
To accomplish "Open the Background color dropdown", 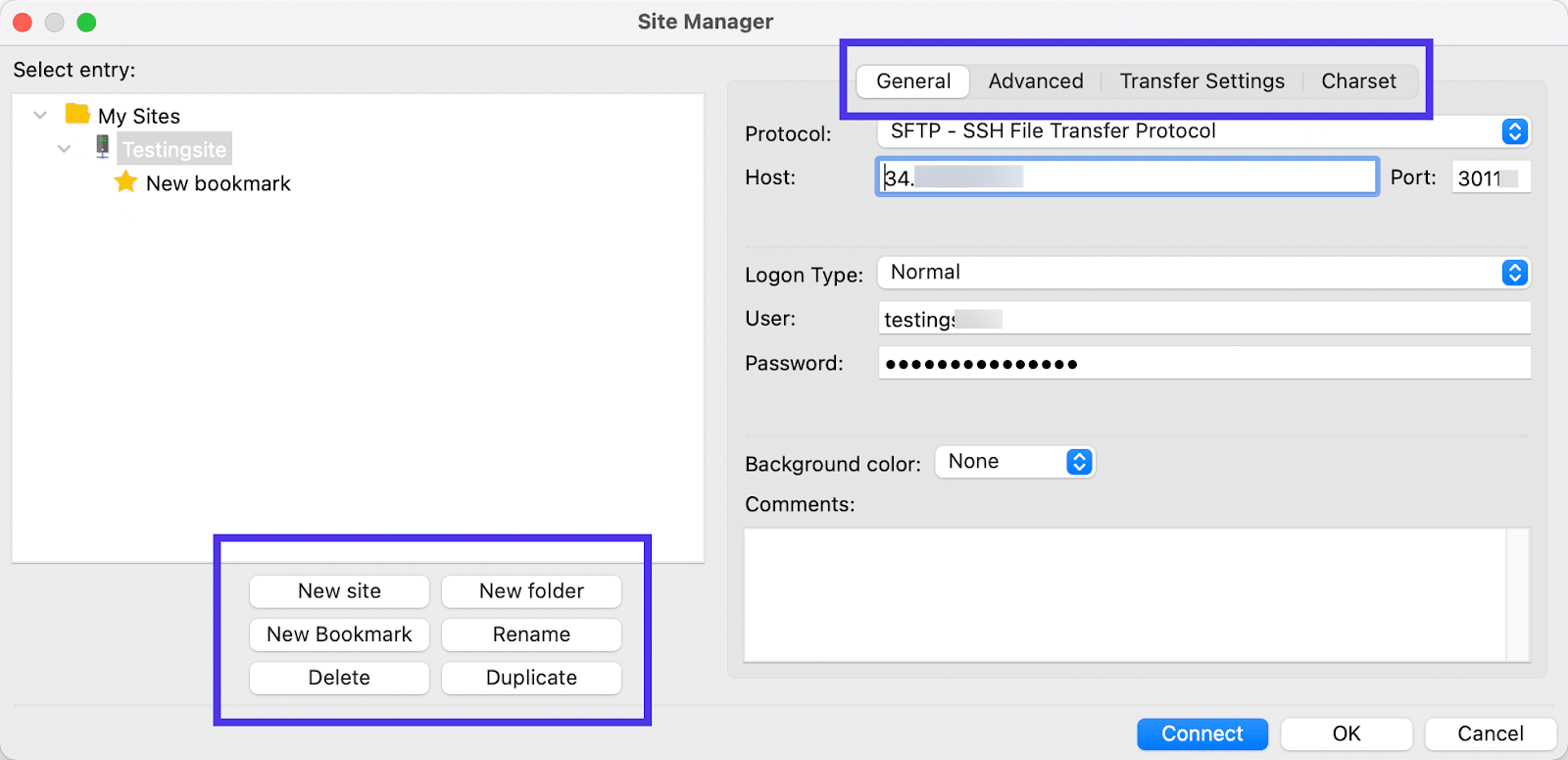I will (x=1078, y=462).
